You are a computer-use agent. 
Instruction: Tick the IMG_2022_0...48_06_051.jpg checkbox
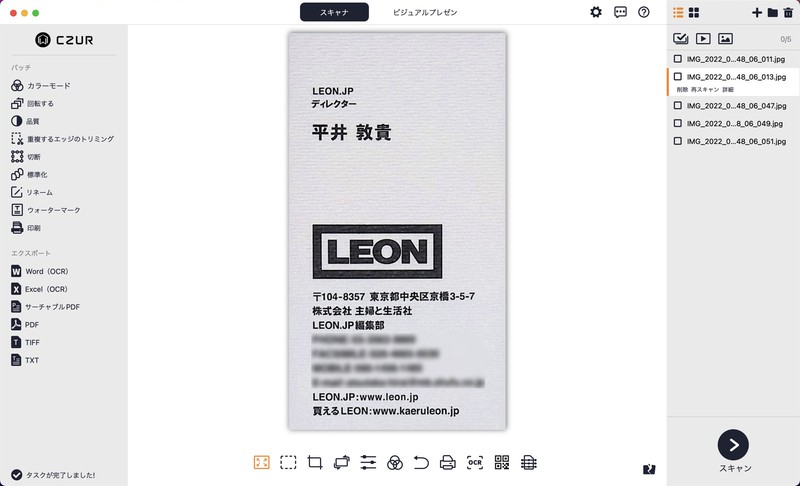678,141
